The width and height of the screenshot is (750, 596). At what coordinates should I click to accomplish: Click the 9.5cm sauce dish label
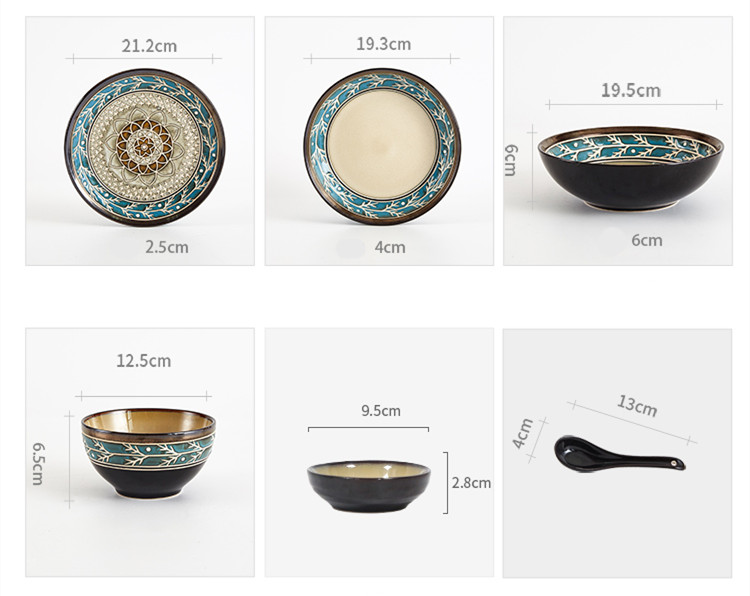[x=381, y=410]
